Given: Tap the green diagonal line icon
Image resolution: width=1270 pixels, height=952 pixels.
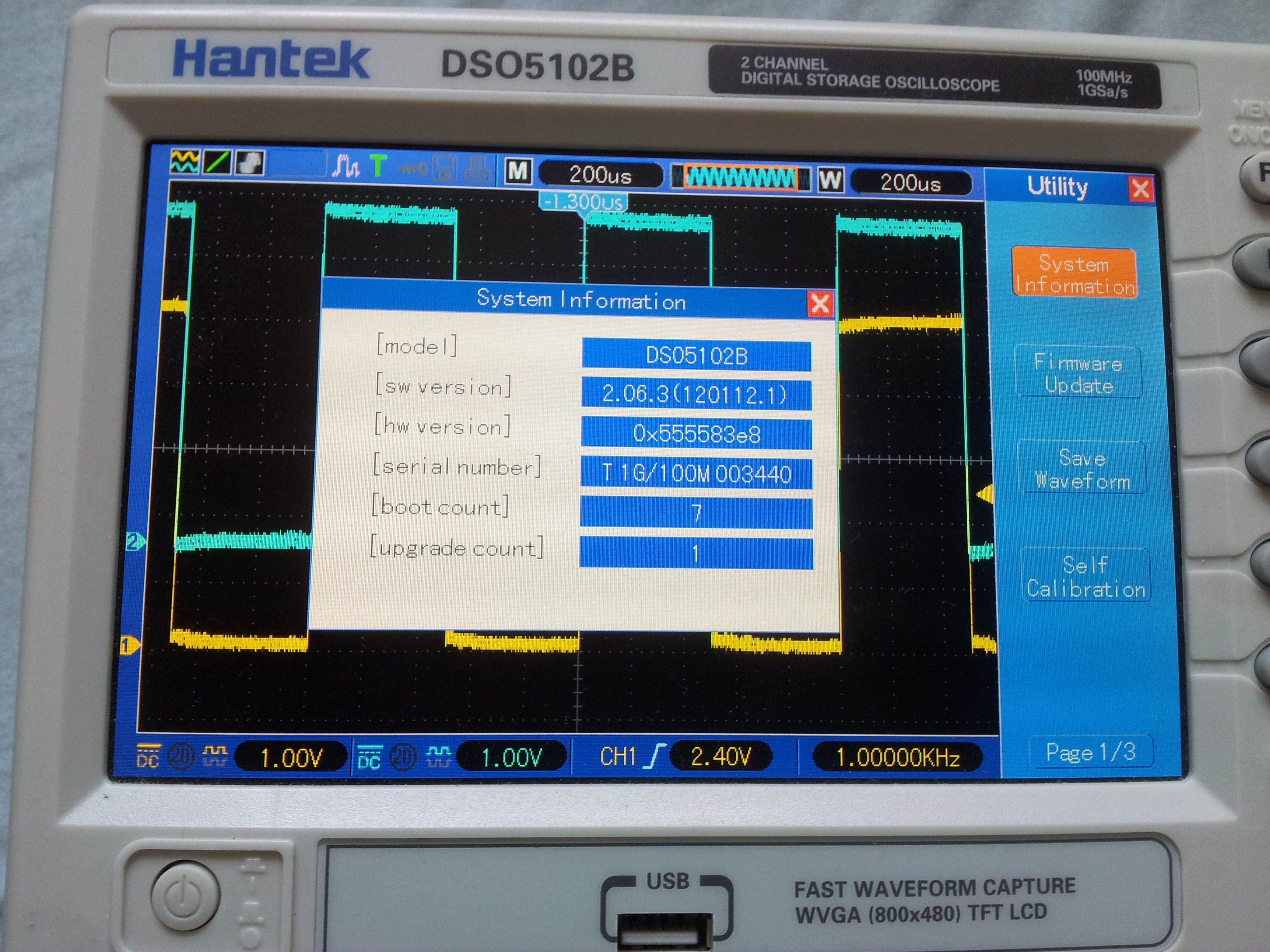Looking at the screenshot, I should pos(218,163).
